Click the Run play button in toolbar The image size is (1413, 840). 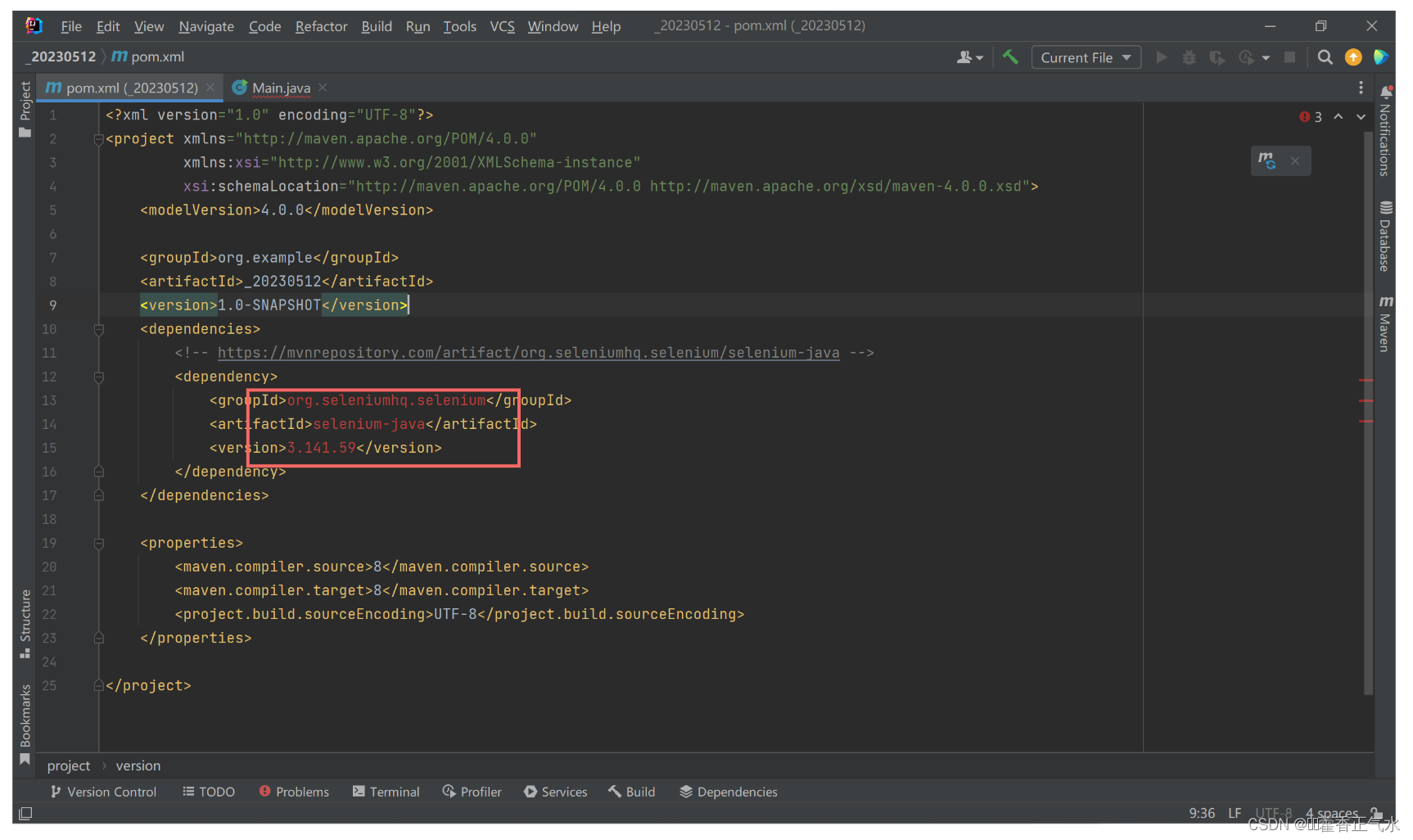1161,57
